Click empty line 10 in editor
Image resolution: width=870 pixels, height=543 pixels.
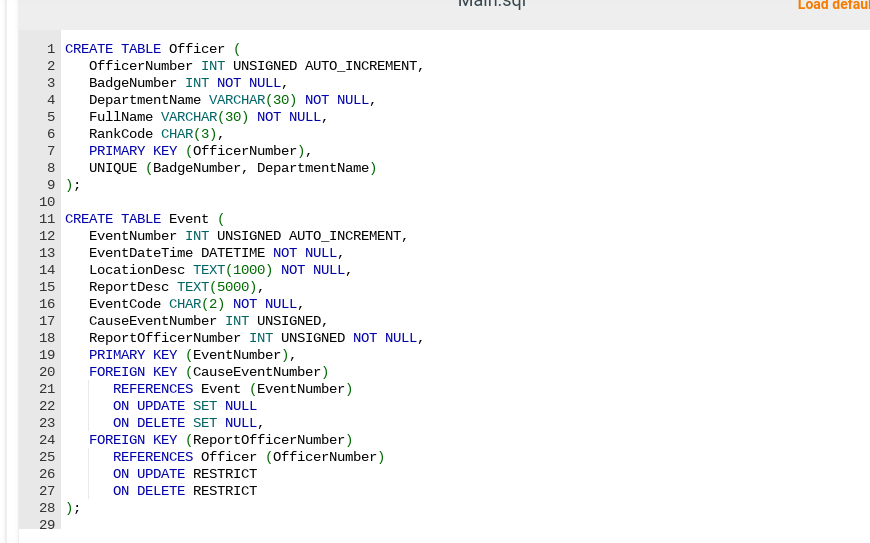tap(465, 202)
